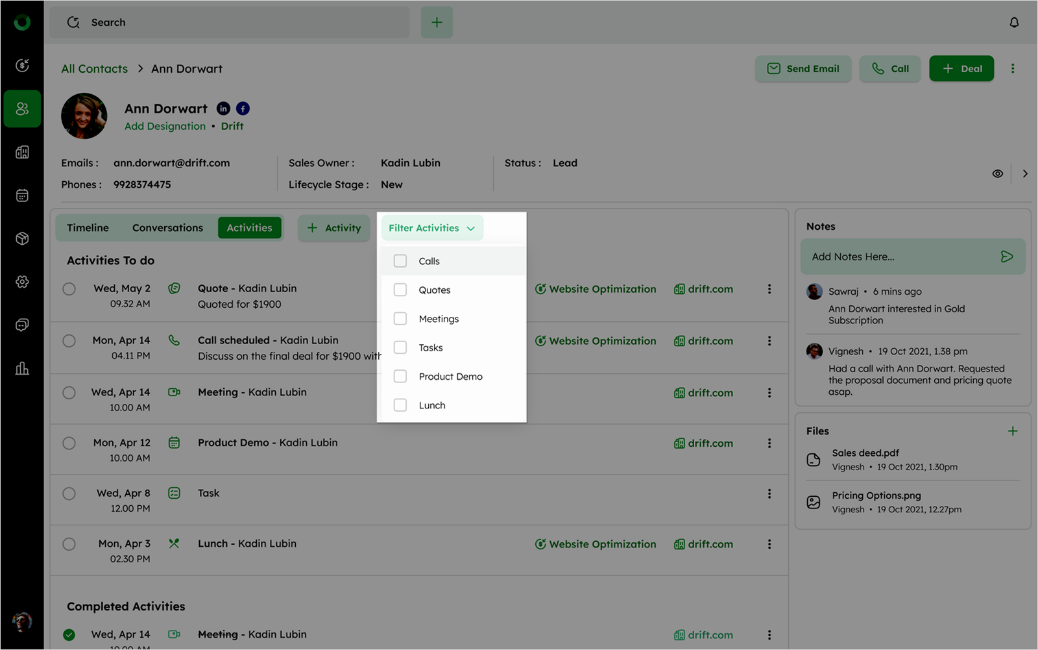Open options for Product Demo row
Viewport: 1038px width, 650px height.
[x=769, y=443]
